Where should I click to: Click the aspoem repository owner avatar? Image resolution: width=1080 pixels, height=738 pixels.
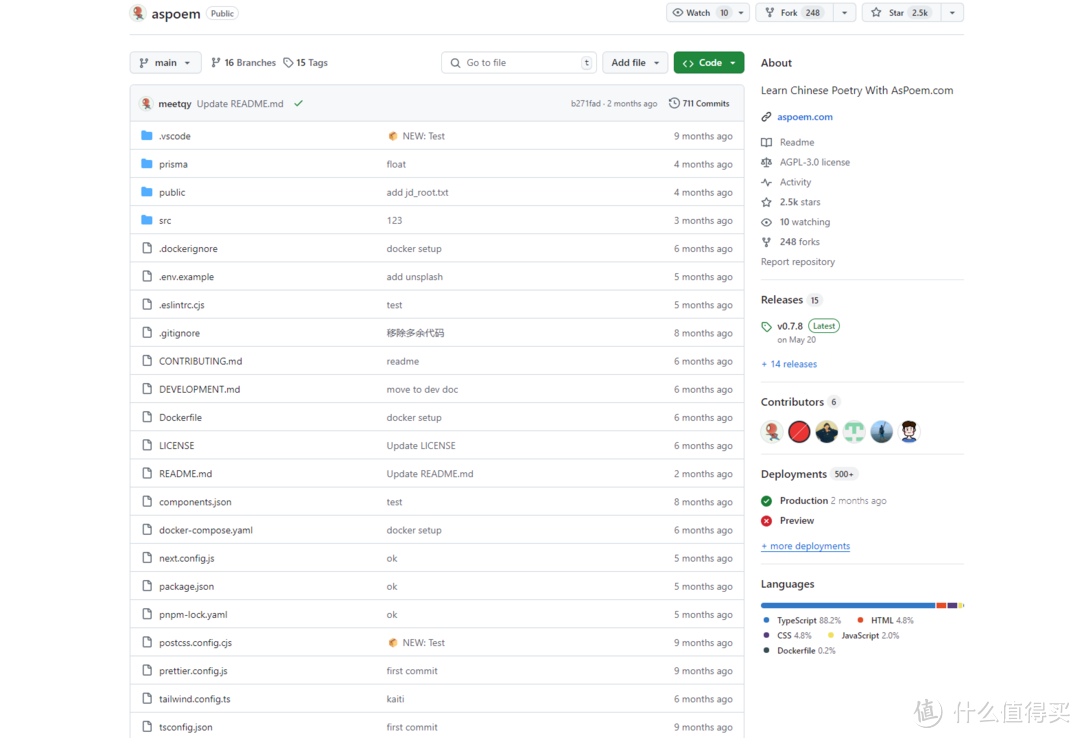pyautogui.click(x=138, y=13)
